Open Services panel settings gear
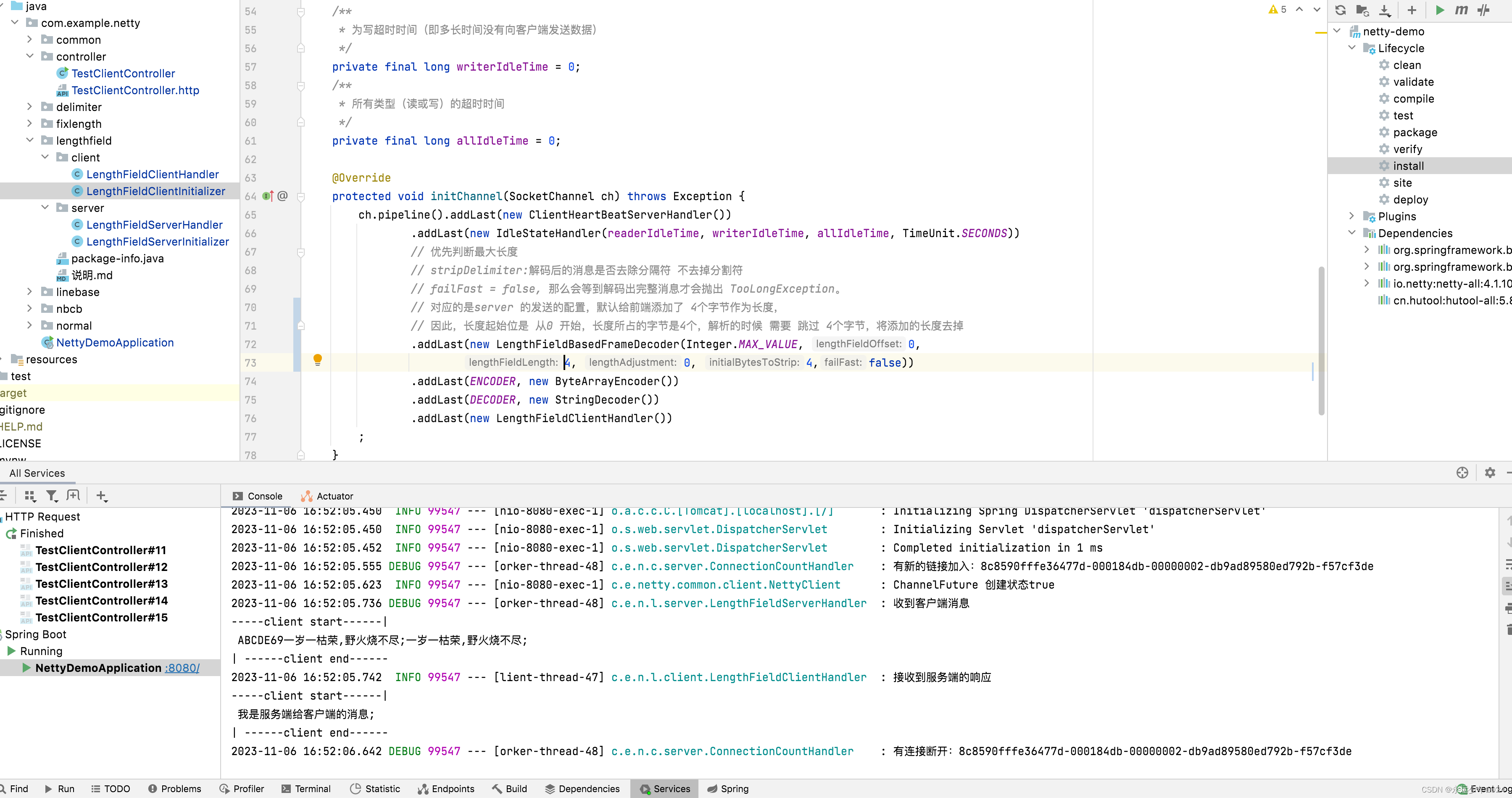The width and height of the screenshot is (1512, 798). point(1490,473)
